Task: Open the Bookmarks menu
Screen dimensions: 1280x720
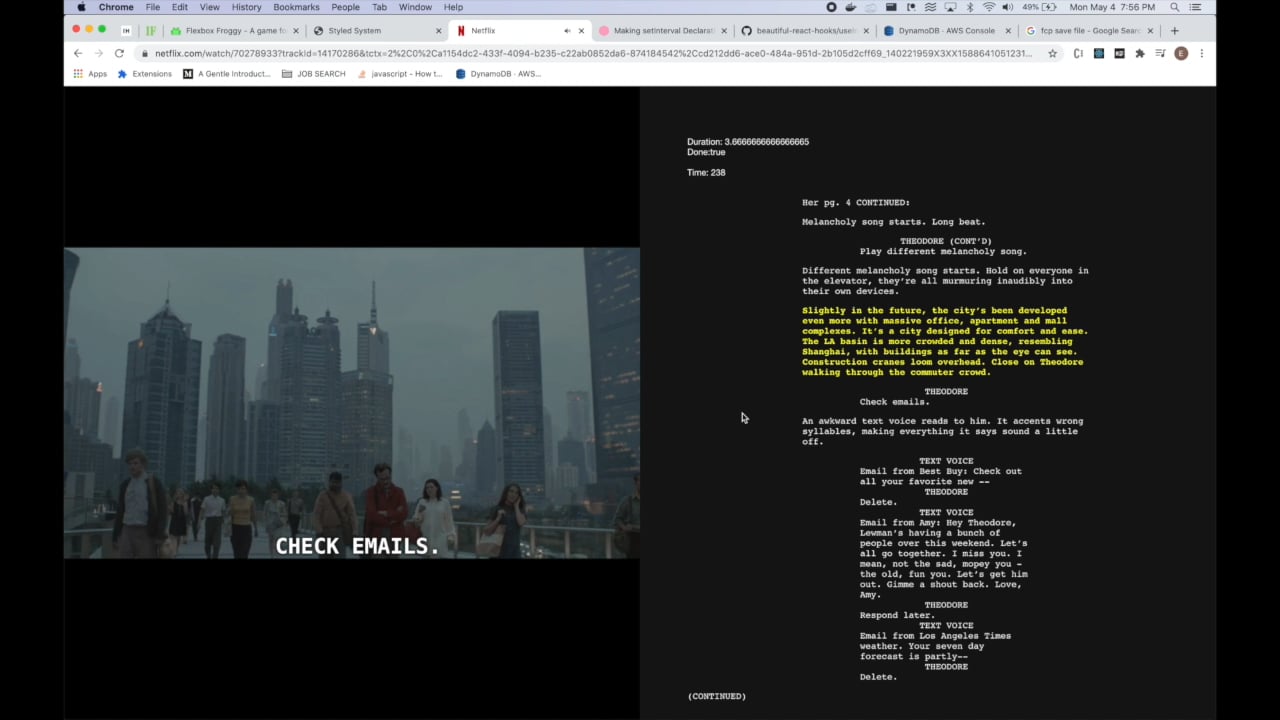Action: pos(296,7)
